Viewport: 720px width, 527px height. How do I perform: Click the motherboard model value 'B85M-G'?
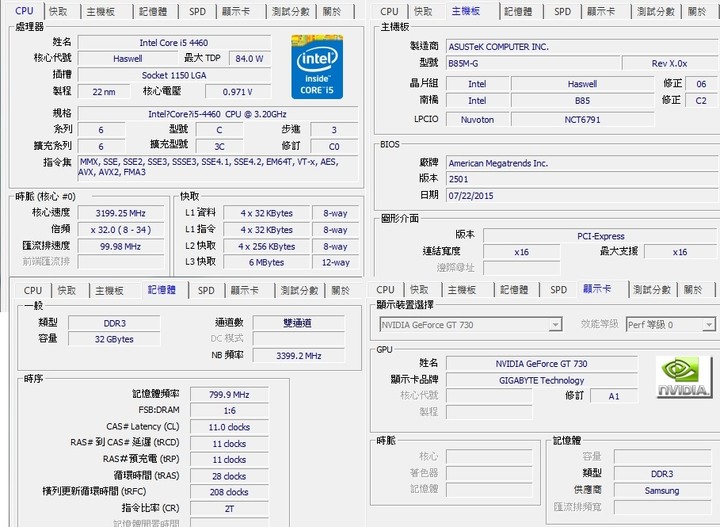533,63
